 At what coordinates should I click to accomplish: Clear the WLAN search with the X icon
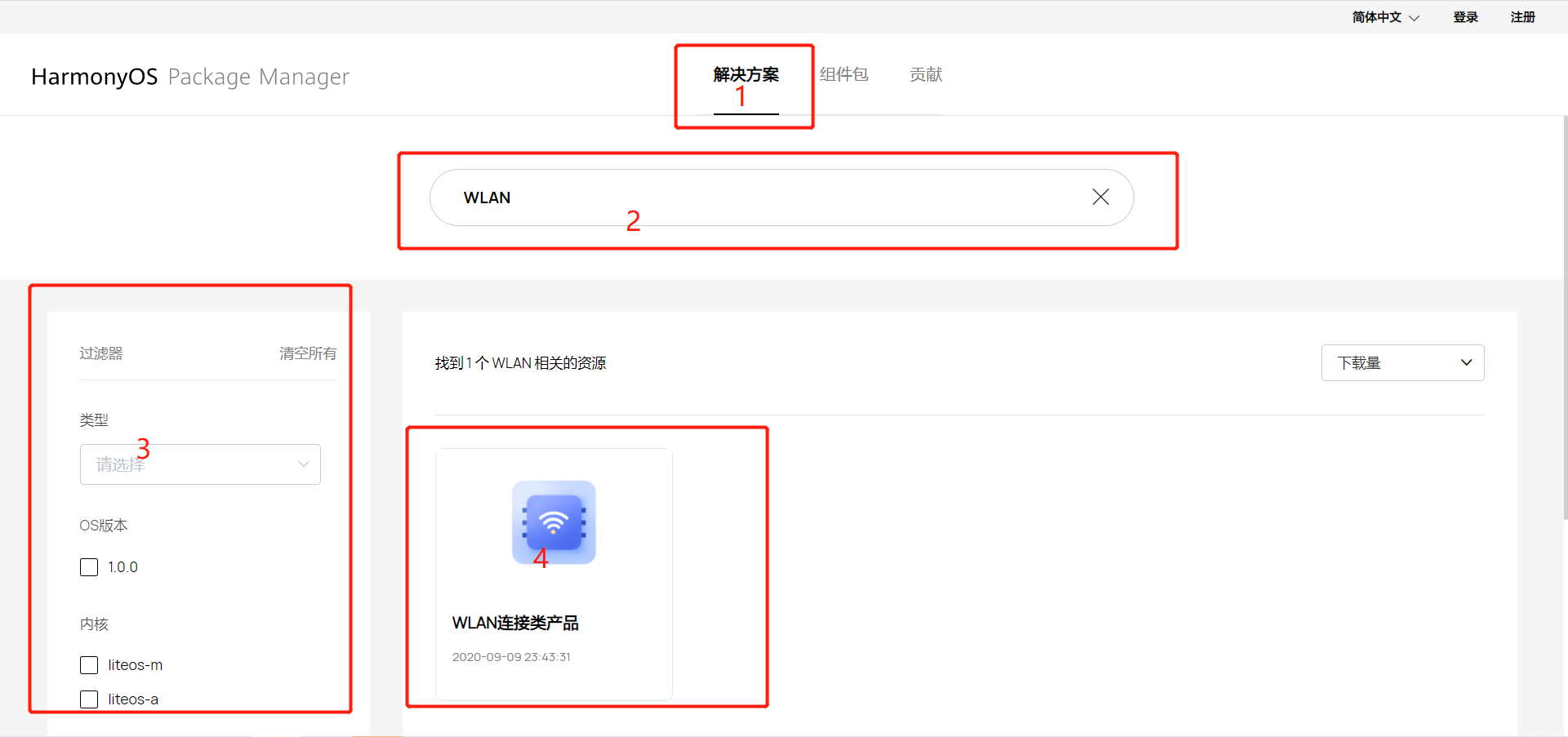[1101, 197]
